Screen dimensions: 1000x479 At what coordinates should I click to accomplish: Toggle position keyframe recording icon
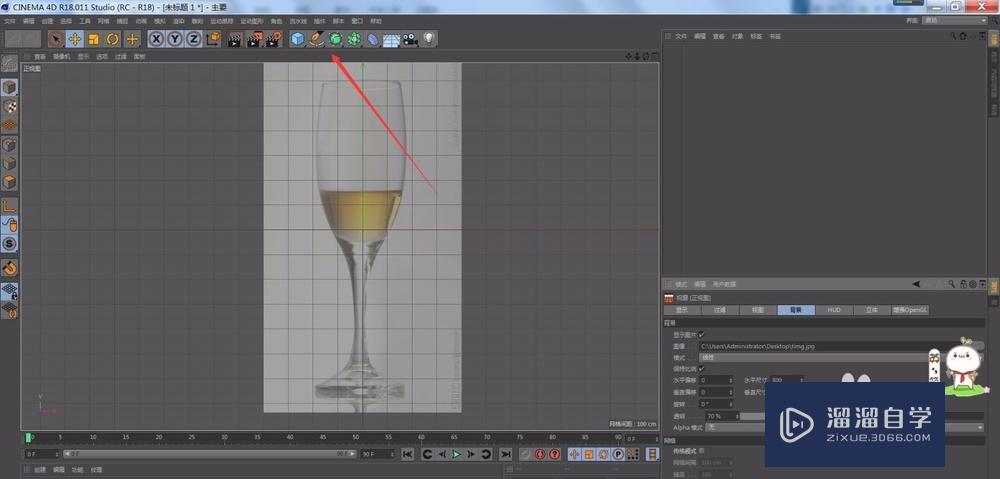[574, 454]
